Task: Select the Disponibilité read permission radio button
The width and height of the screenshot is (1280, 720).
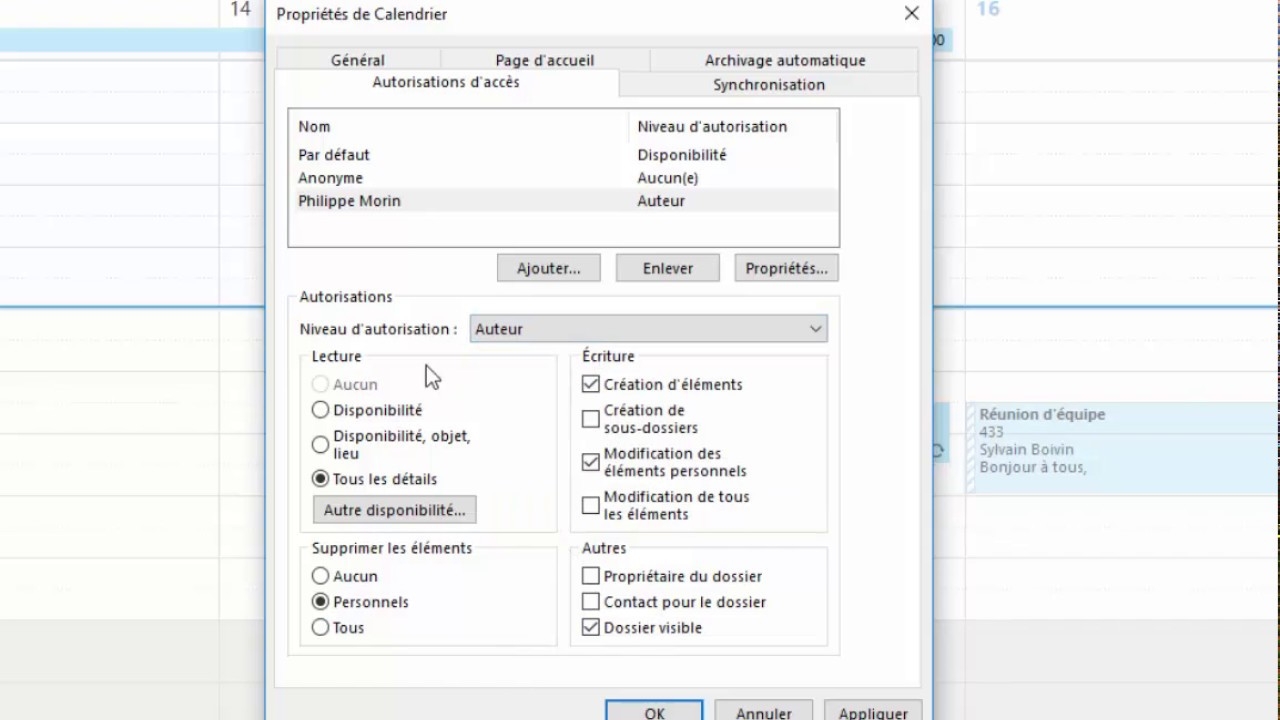Action: pos(320,410)
